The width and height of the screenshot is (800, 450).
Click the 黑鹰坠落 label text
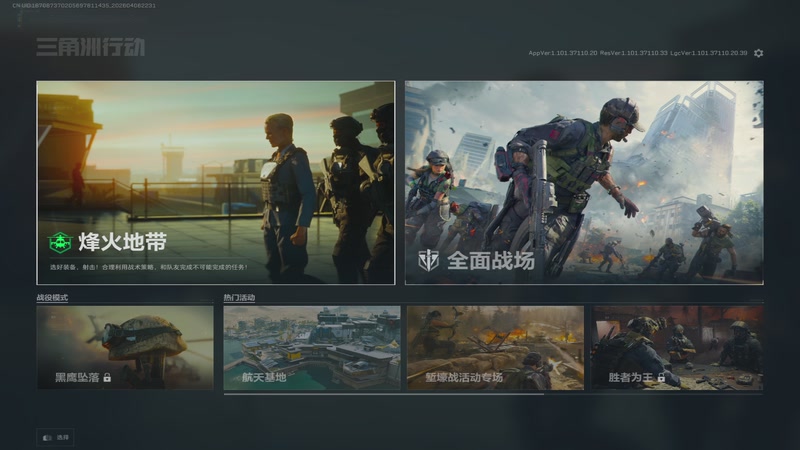(x=77, y=378)
